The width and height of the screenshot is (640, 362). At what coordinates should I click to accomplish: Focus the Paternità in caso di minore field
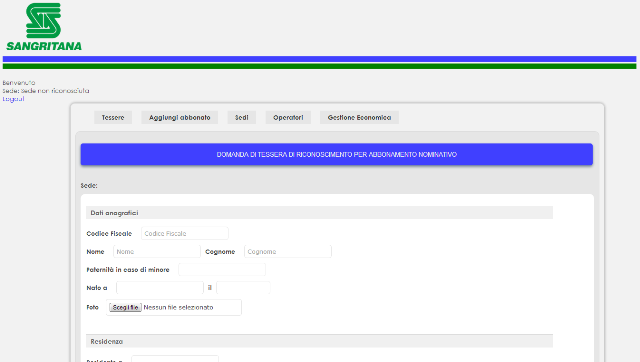tap(222, 269)
